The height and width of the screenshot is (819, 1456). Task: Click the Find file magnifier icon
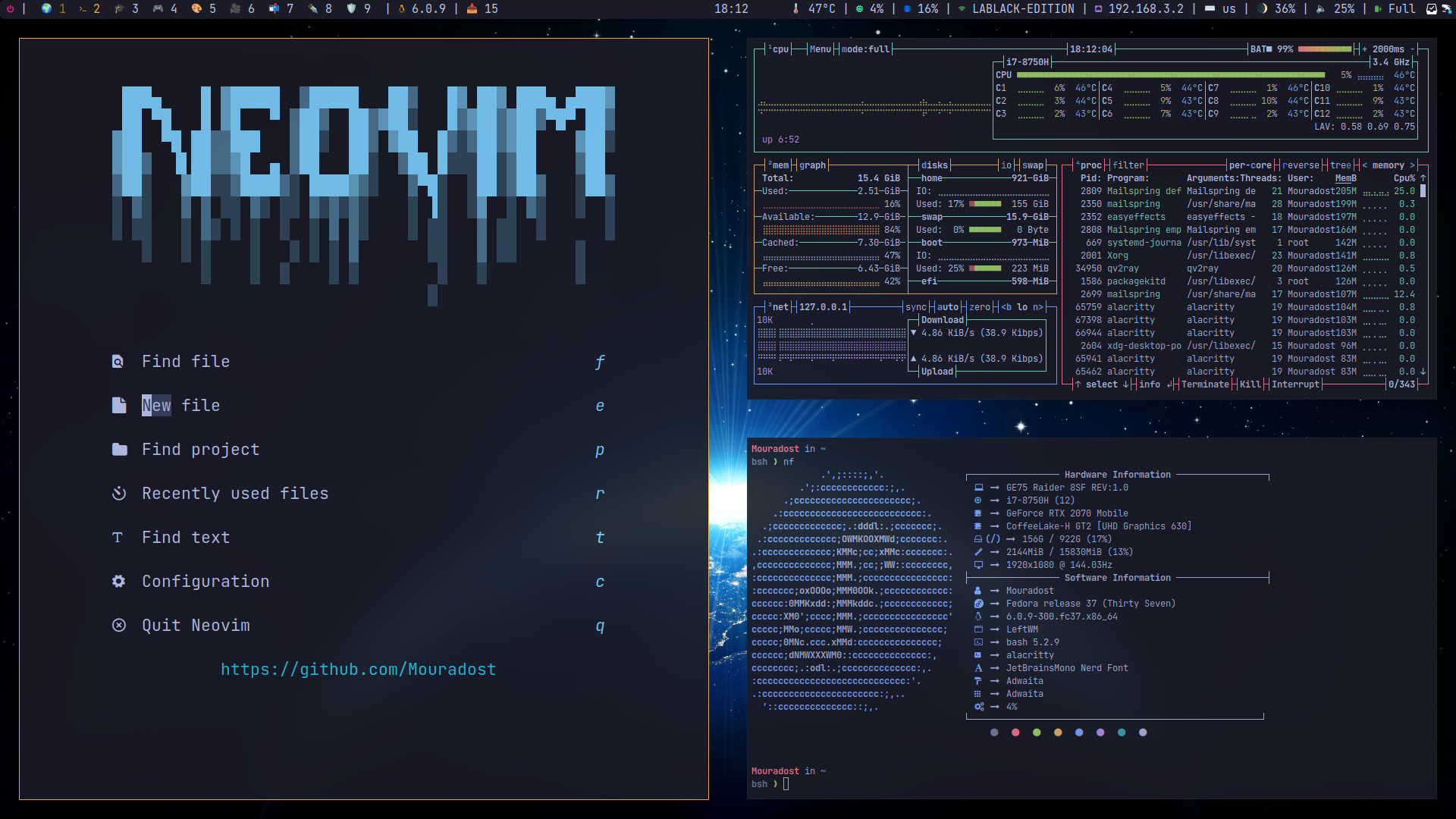coord(118,362)
